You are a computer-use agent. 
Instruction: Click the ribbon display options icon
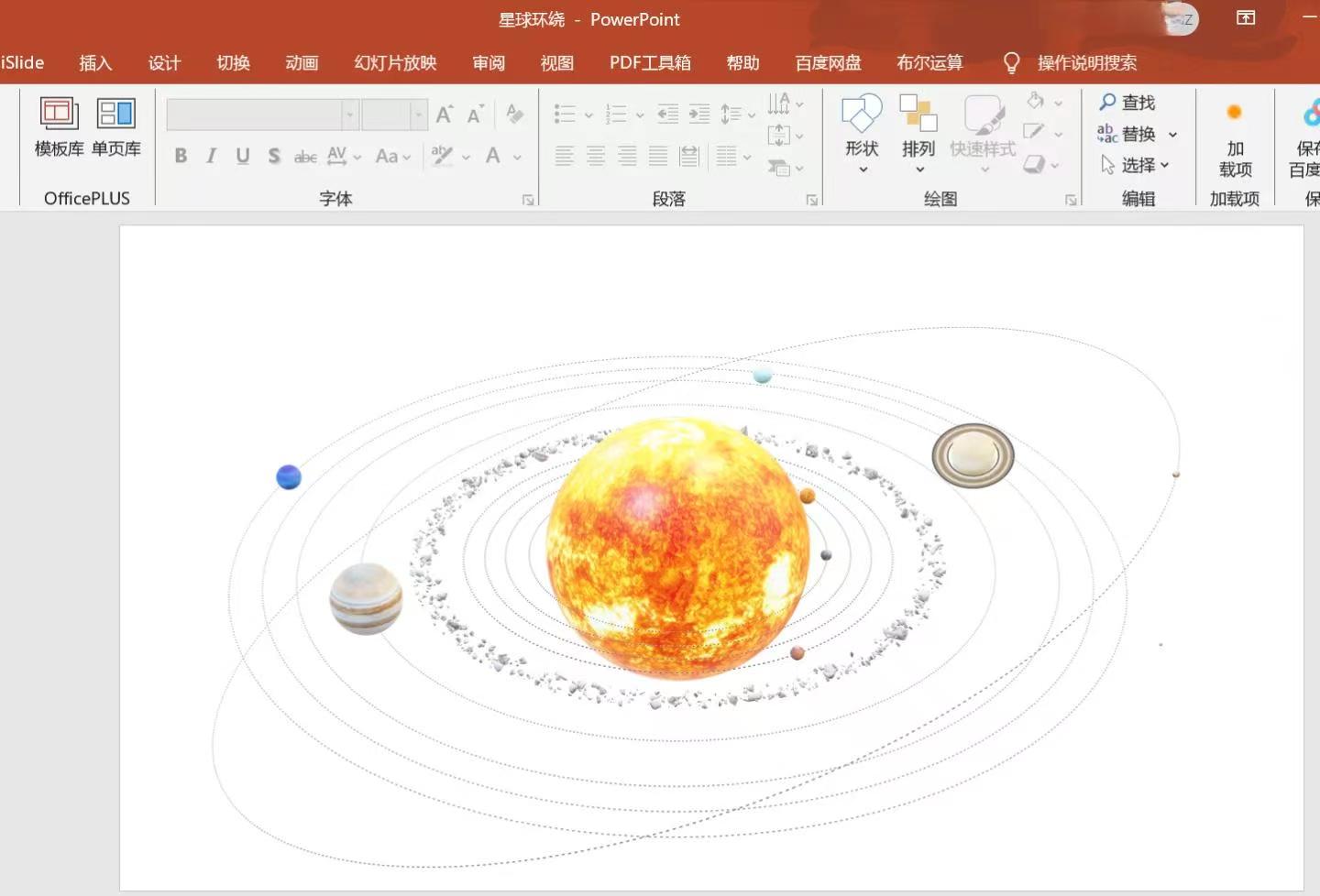(x=1245, y=18)
